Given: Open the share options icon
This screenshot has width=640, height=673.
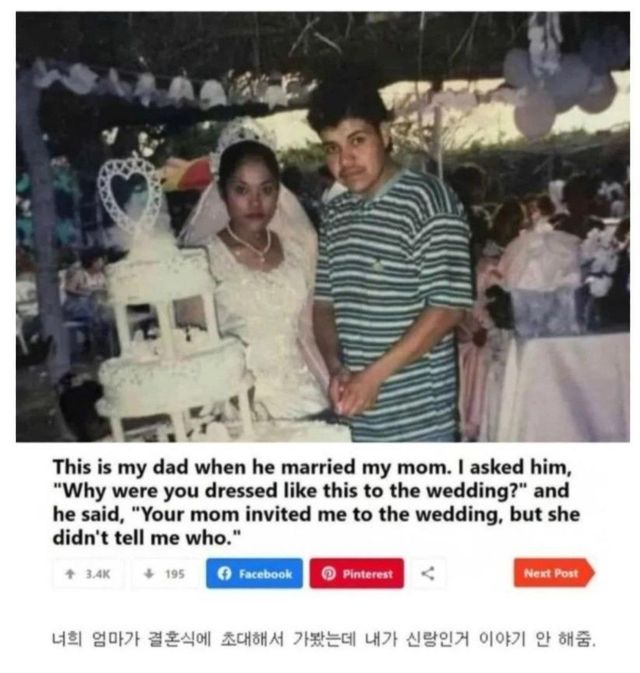Looking at the screenshot, I should point(427,573).
